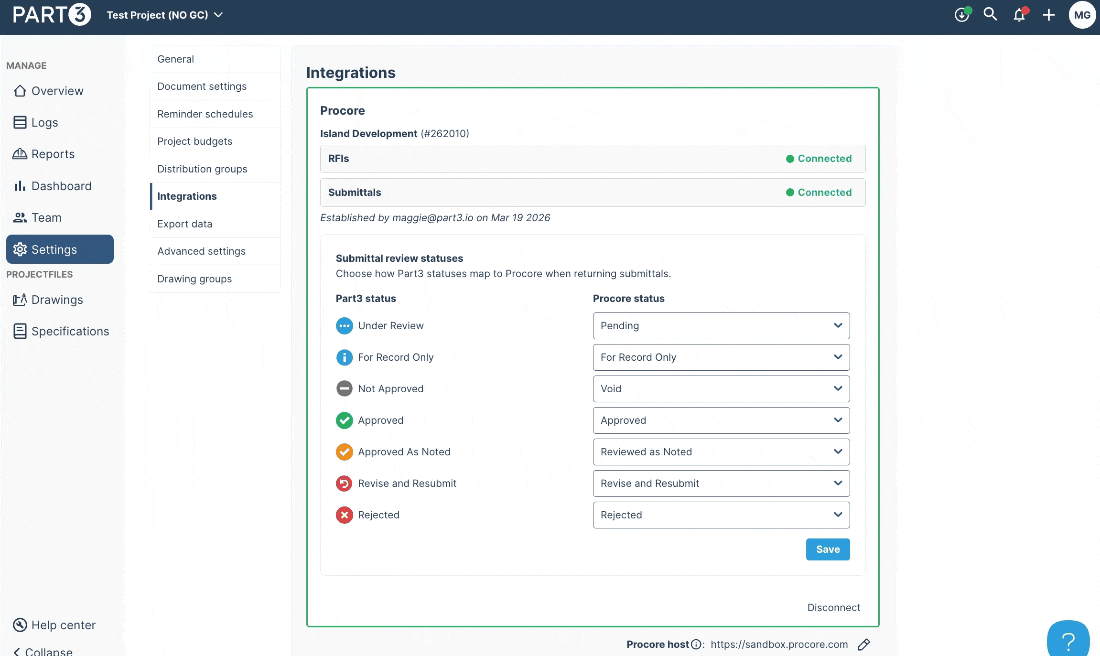Open Advanced settings tab
This screenshot has height=656, width=1100.
pyautogui.click(x=215, y=251)
